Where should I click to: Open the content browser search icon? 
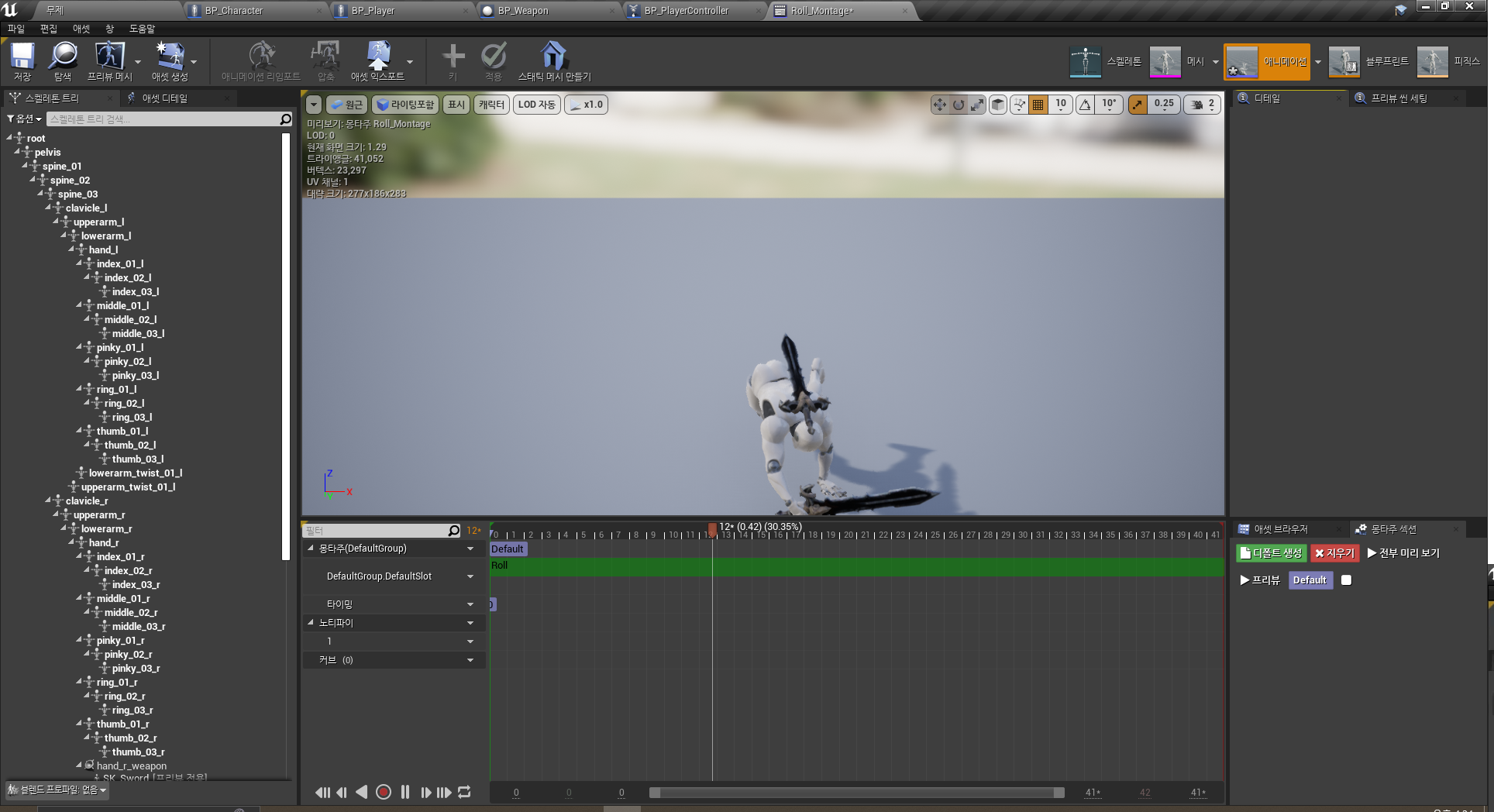pos(63,60)
